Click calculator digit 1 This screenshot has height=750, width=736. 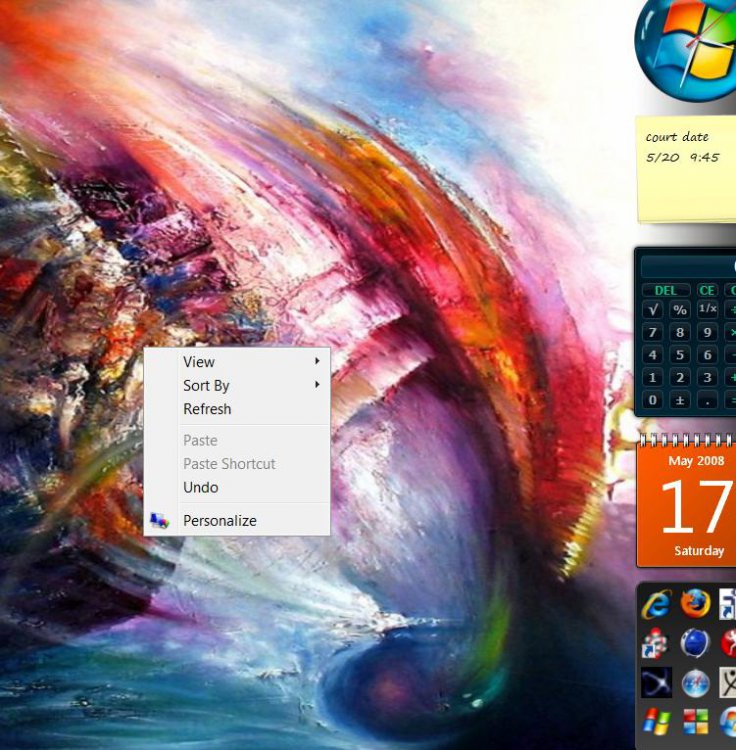pos(652,377)
